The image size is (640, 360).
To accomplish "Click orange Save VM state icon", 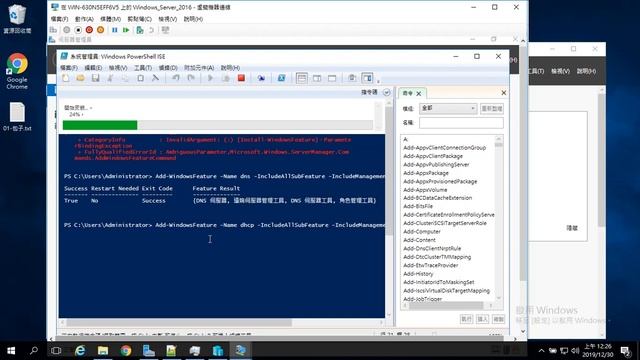I will coord(100,30).
